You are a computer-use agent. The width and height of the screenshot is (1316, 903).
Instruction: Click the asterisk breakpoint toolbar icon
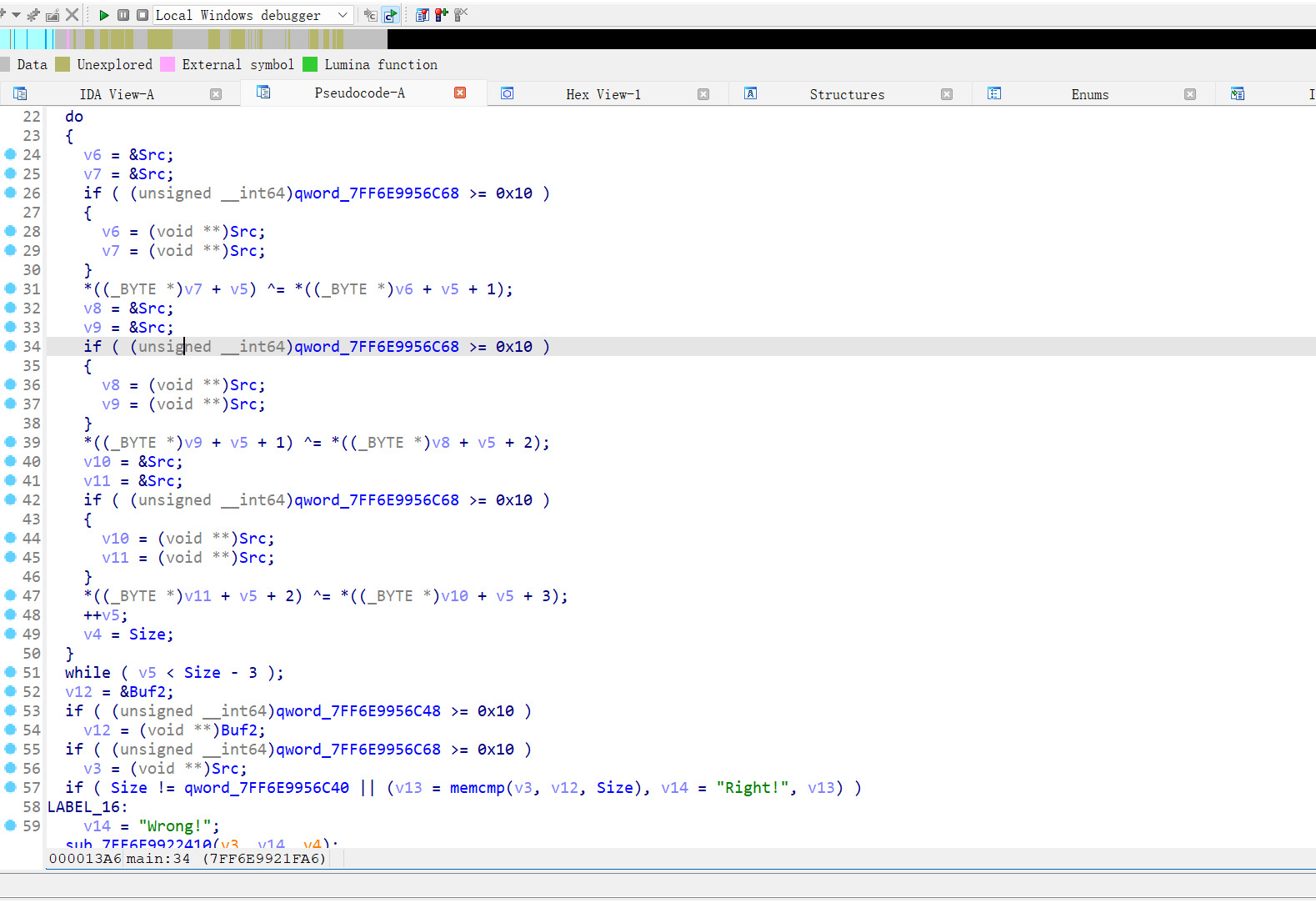tap(33, 15)
